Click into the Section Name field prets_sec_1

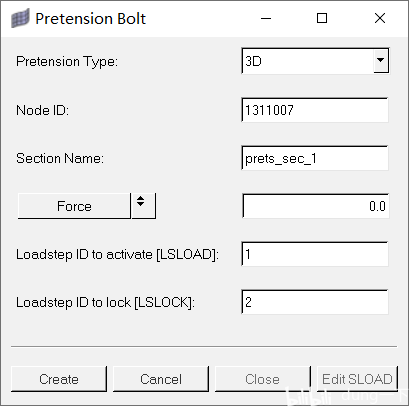point(315,158)
